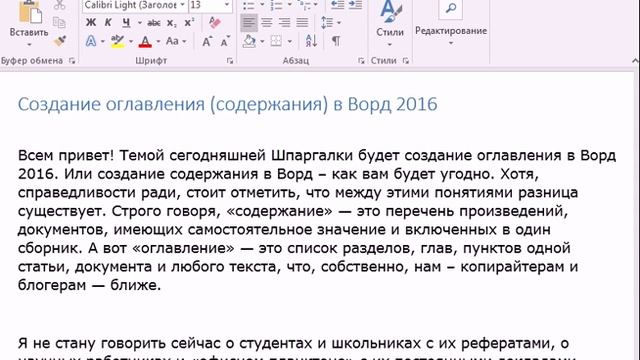
Task: Collapse the ribbon with chevron
Action: coord(635,61)
